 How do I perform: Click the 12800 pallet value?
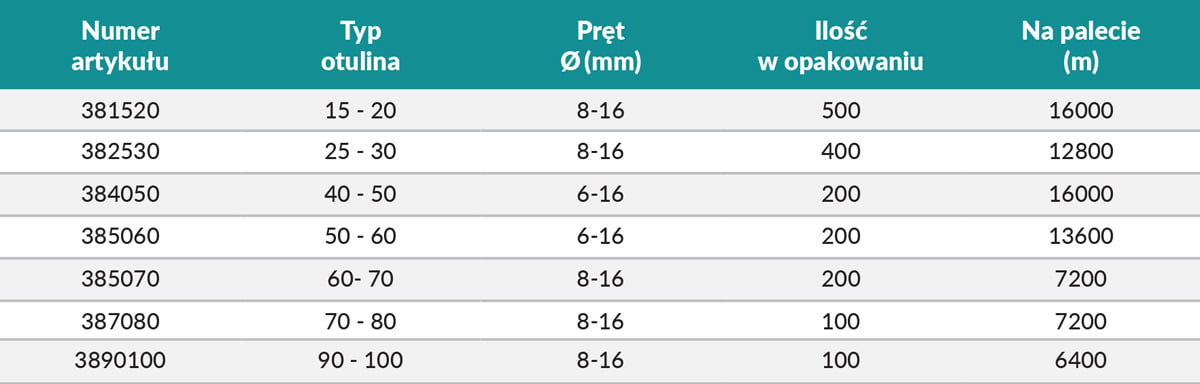click(x=1080, y=153)
